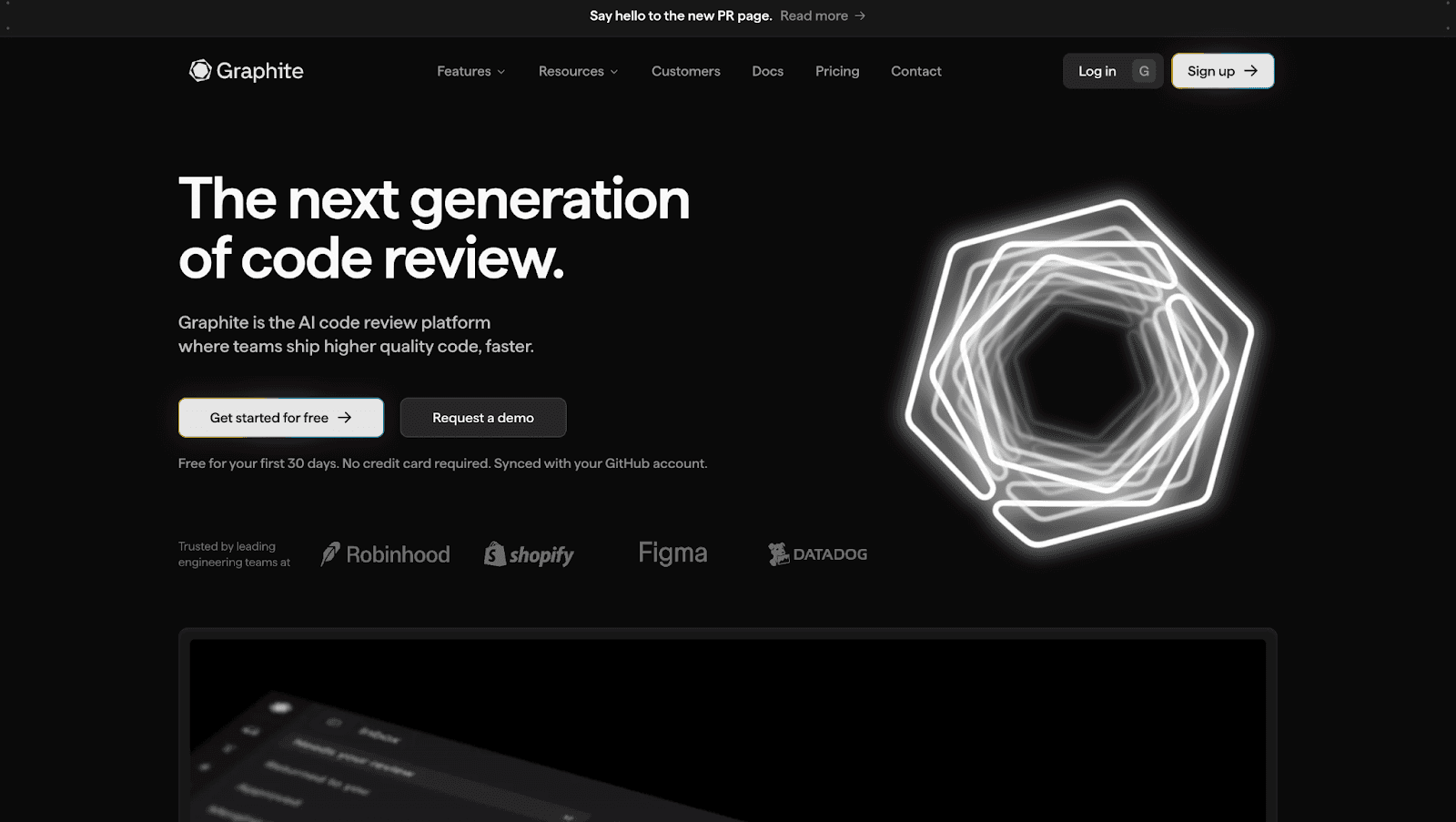Screen dimensions: 1456x822
Task: Open the Contact page
Action: coord(915,71)
